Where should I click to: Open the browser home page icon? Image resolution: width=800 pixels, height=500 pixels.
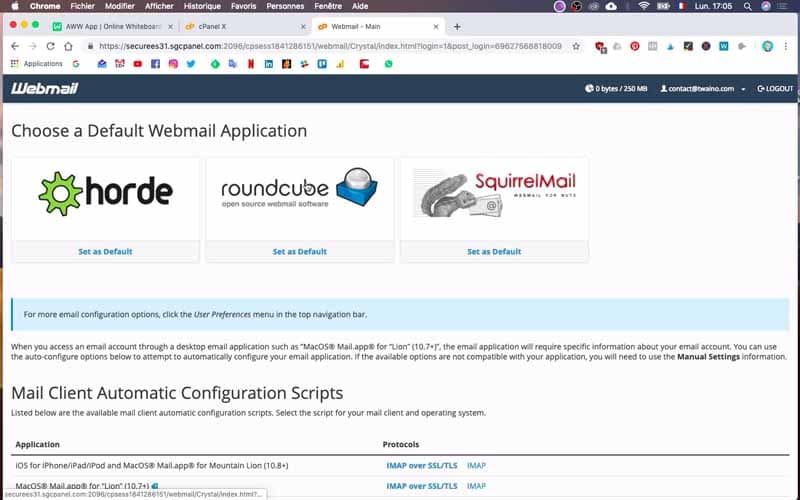[x=68, y=46]
